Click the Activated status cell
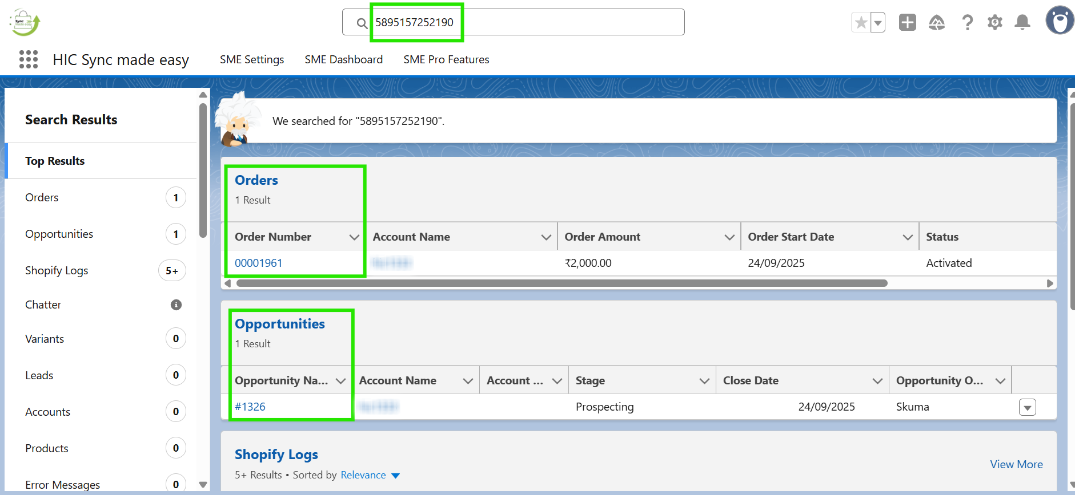 [x=949, y=263]
